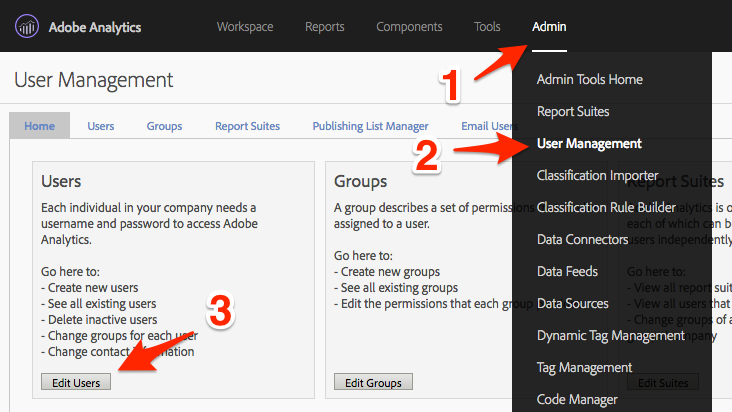
Task: Switch to the Groups tab
Action: [x=164, y=126]
